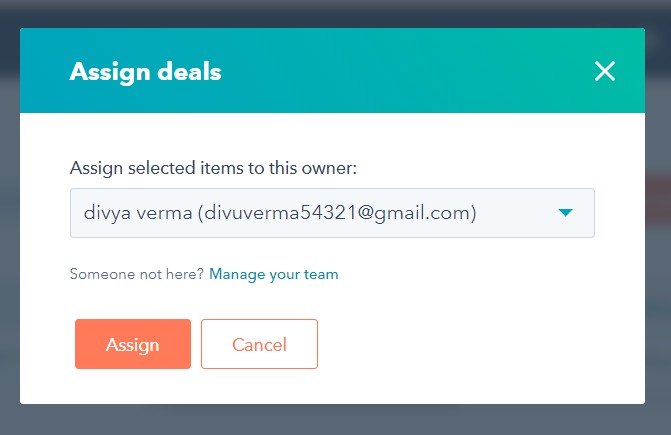The width and height of the screenshot is (671, 435).
Task: Click the Assign button
Action: pos(133,344)
